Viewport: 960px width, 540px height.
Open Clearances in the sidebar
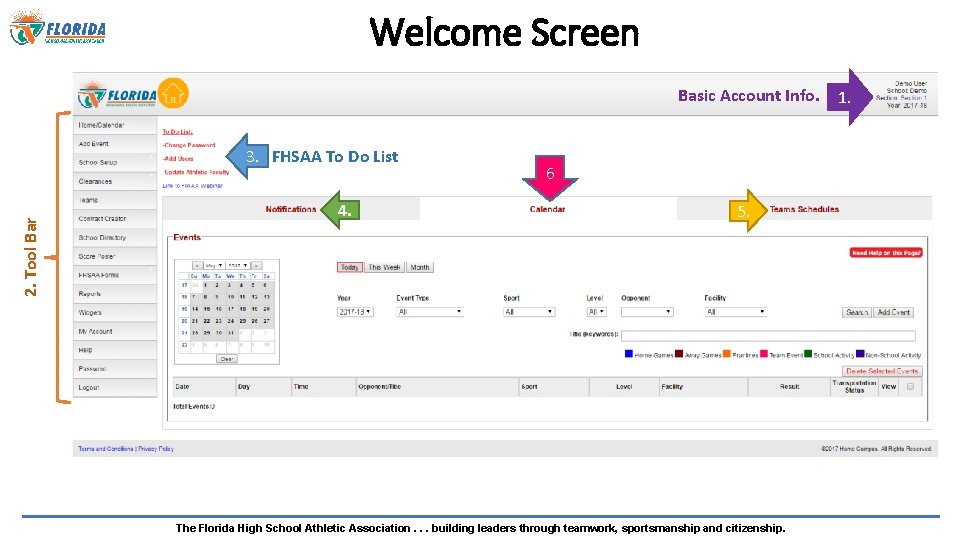tap(115, 181)
